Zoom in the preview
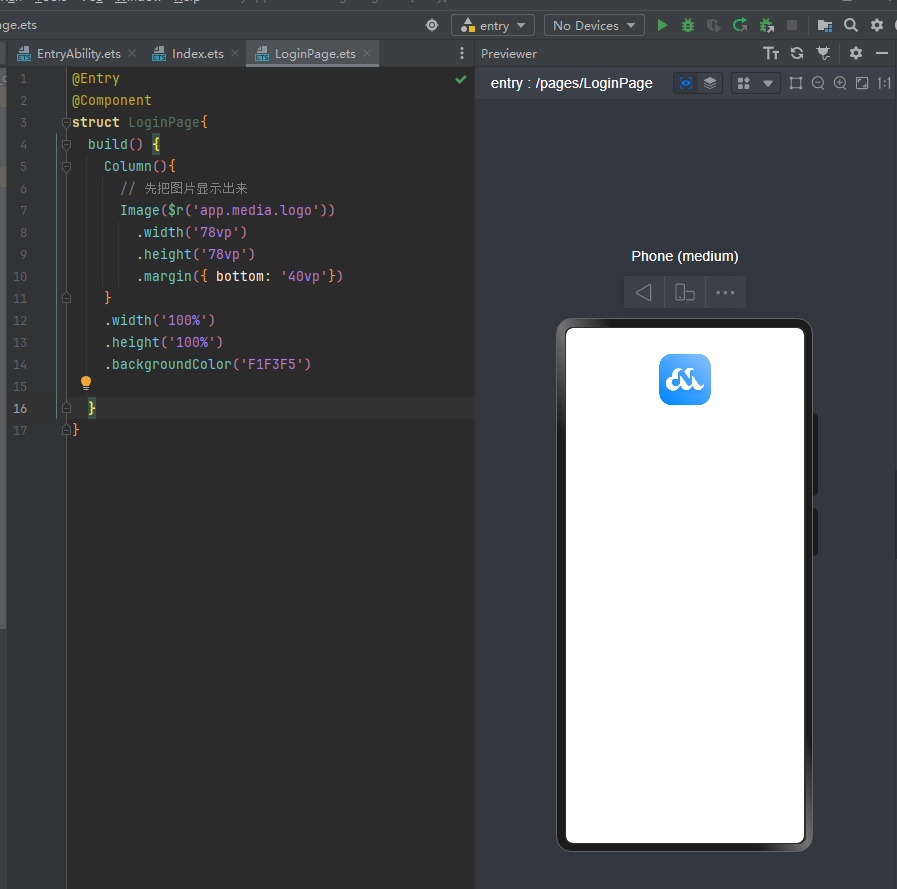The image size is (897, 889). (840, 84)
